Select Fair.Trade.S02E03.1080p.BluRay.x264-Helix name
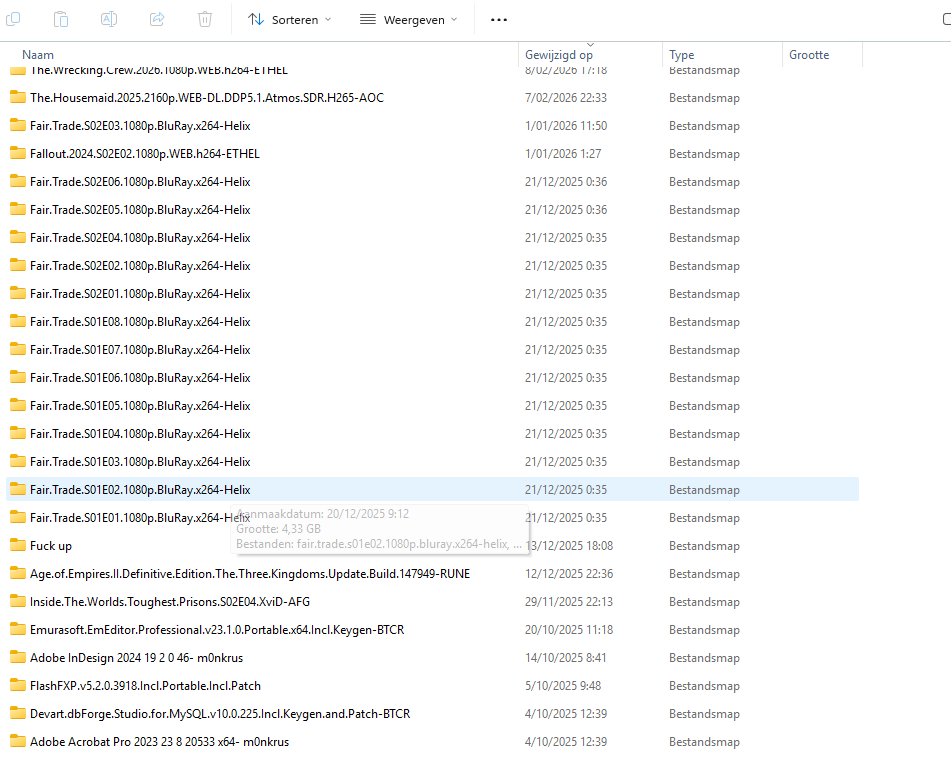The image size is (951, 758). pyautogui.click(x=140, y=126)
